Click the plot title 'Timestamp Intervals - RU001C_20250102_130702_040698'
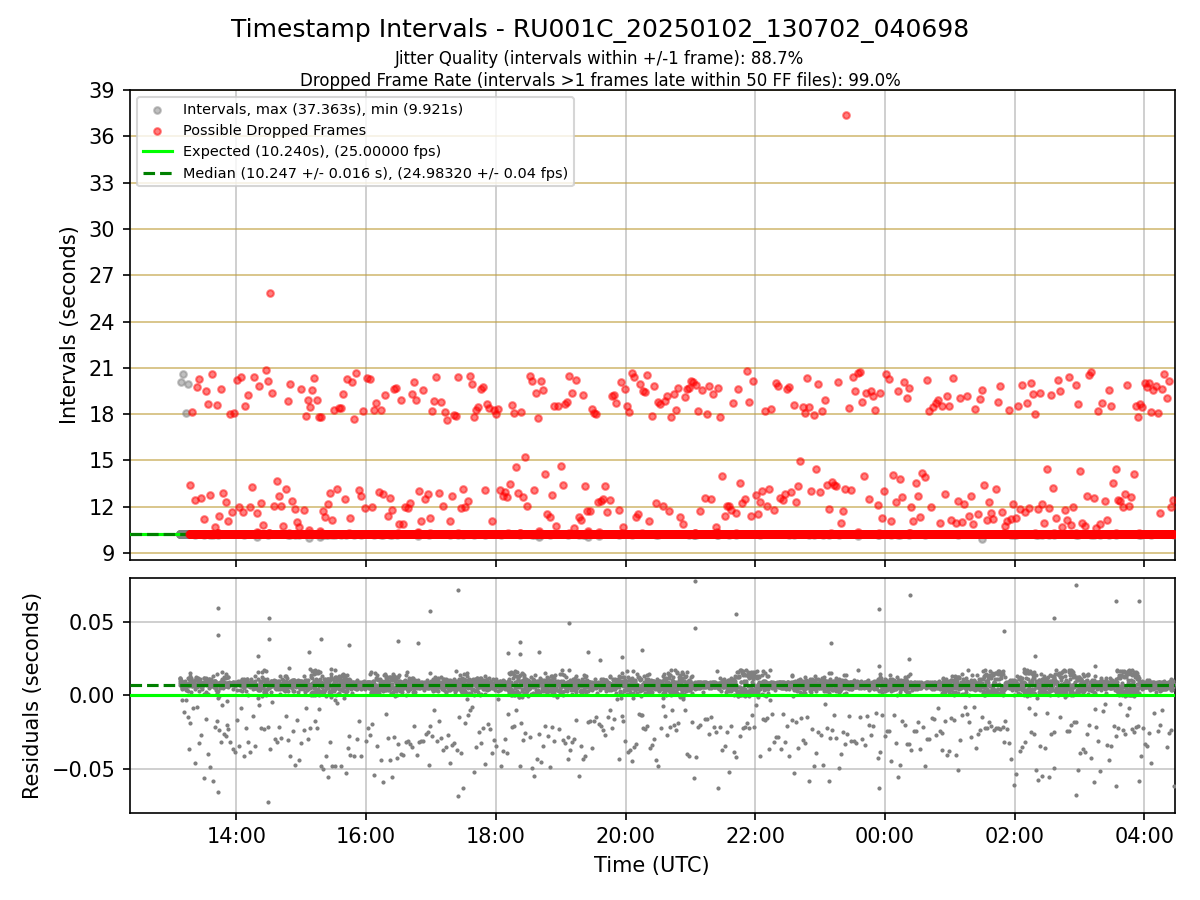1200x900 pixels. tap(600, 29)
